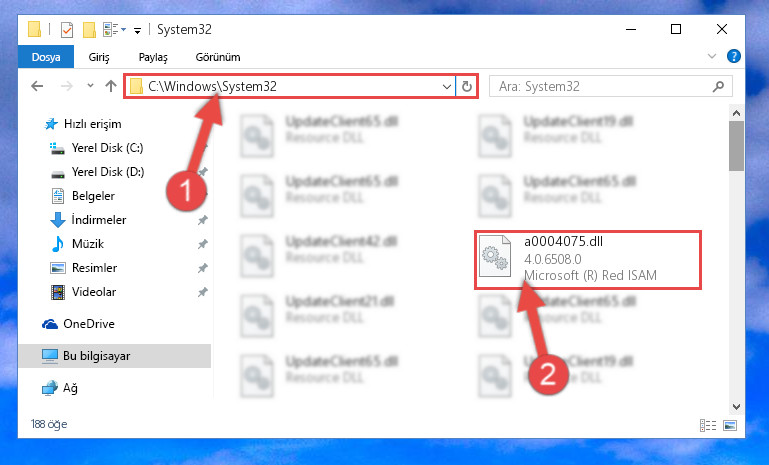Click the vertical scrollbar thumb

[736, 146]
